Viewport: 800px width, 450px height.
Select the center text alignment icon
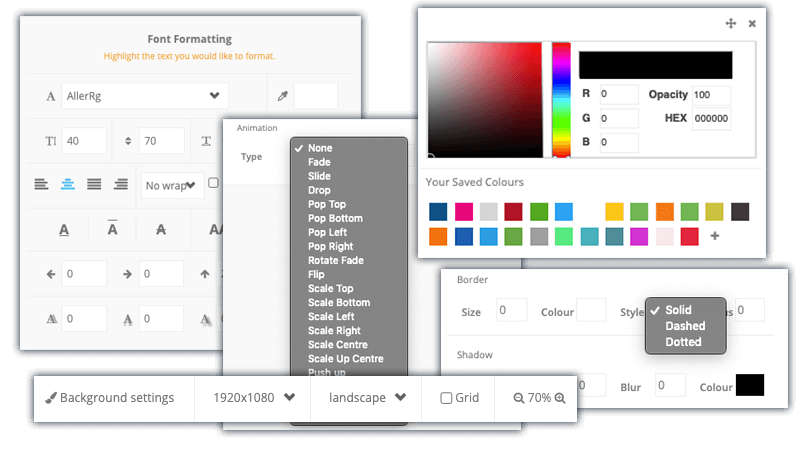point(68,184)
